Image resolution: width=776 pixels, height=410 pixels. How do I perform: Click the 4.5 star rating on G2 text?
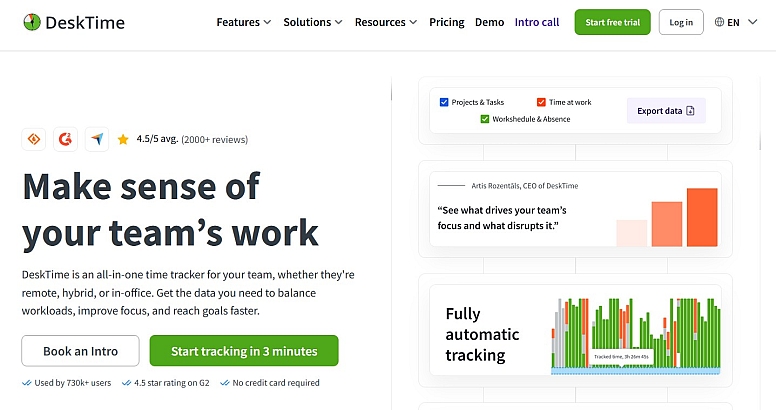click(x=172, y=383)
